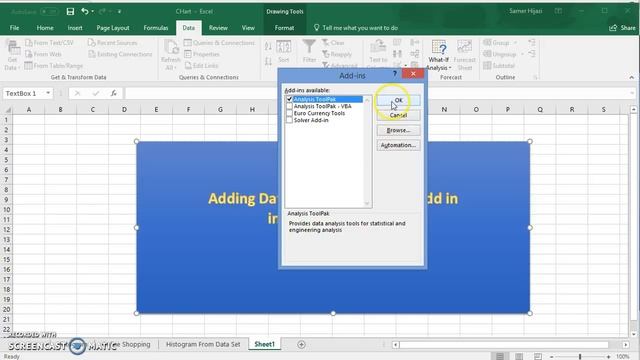Switch to the Page Layout tab
This screenshot has width=640, height=360.
pyautogui.click(x=113, y=28)
